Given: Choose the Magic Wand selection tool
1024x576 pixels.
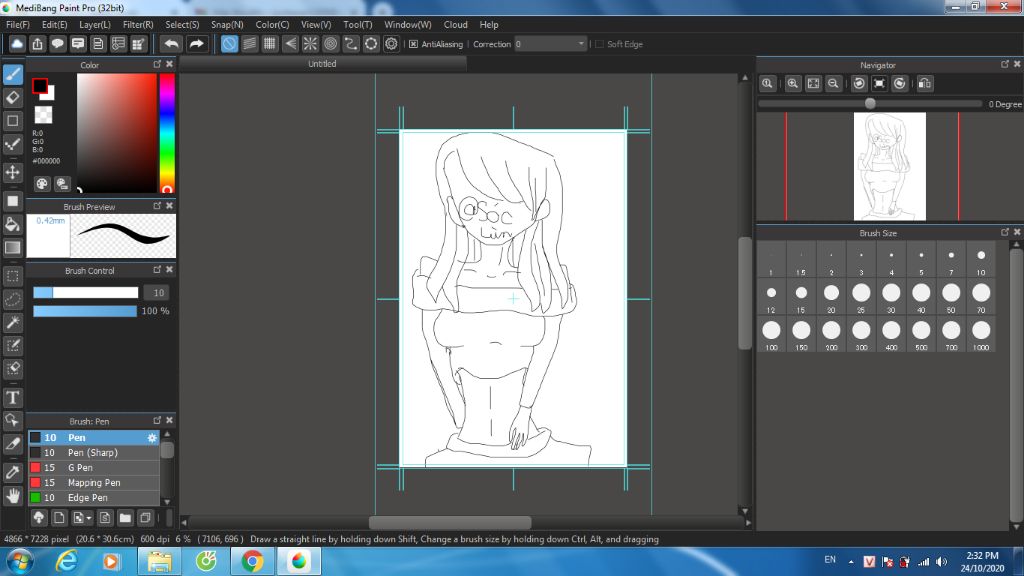Looking at the screenshot, I should pos(13,322).
